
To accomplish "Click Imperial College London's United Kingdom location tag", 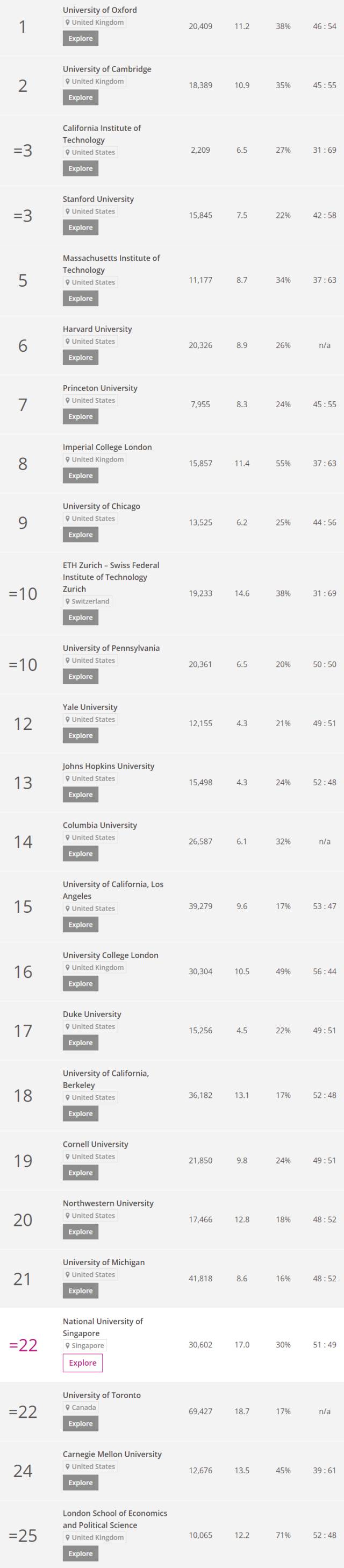I will click(95, 459).
